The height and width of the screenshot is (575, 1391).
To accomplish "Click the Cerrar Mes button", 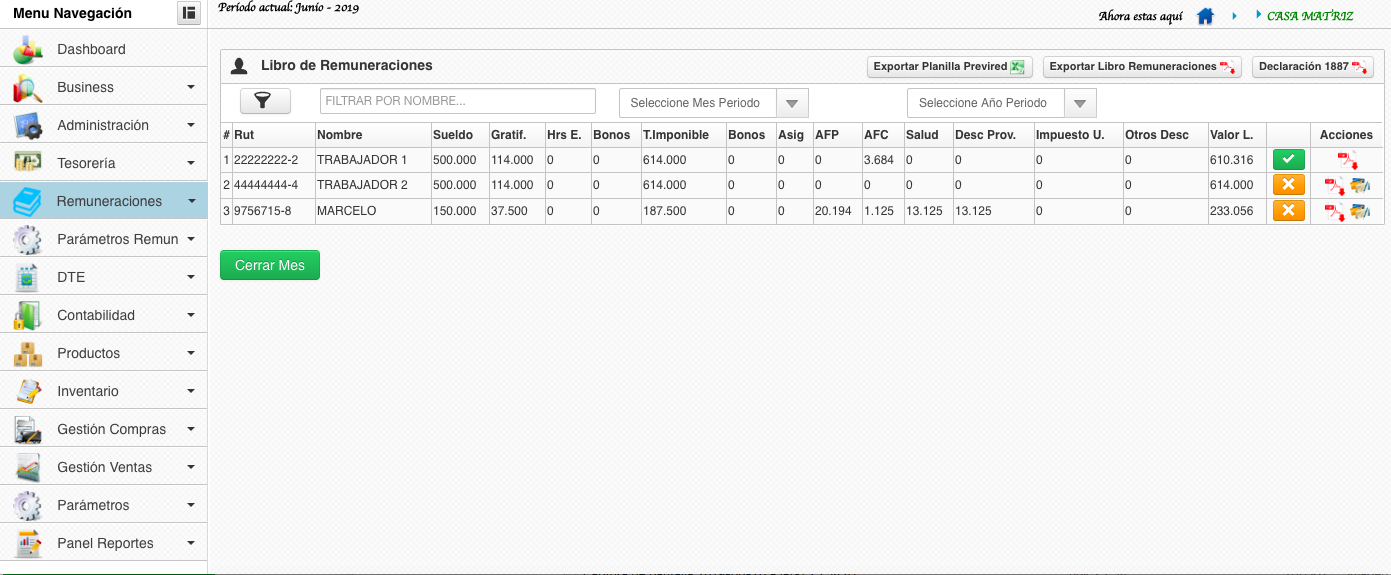I will [270, 265].
